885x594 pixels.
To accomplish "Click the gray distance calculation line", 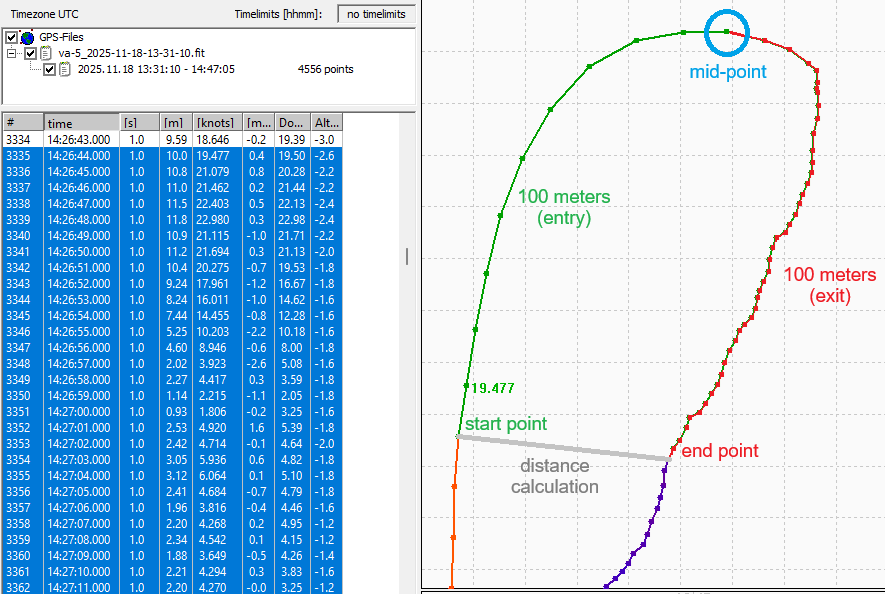I will coord(560,447).
